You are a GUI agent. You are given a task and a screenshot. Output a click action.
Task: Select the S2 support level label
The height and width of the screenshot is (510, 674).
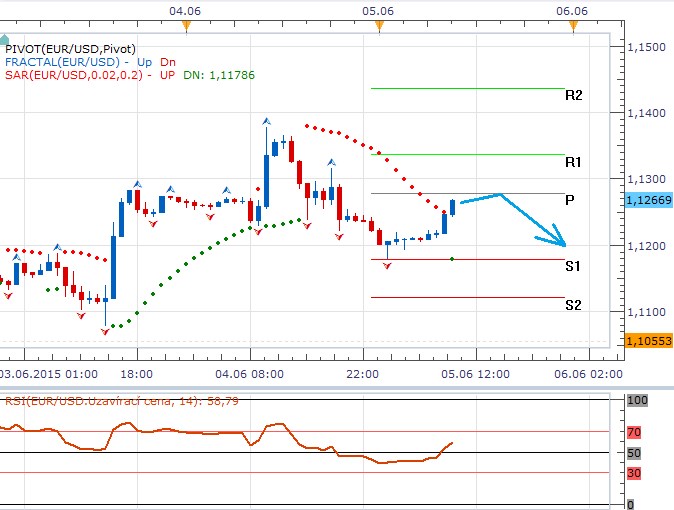573,305
